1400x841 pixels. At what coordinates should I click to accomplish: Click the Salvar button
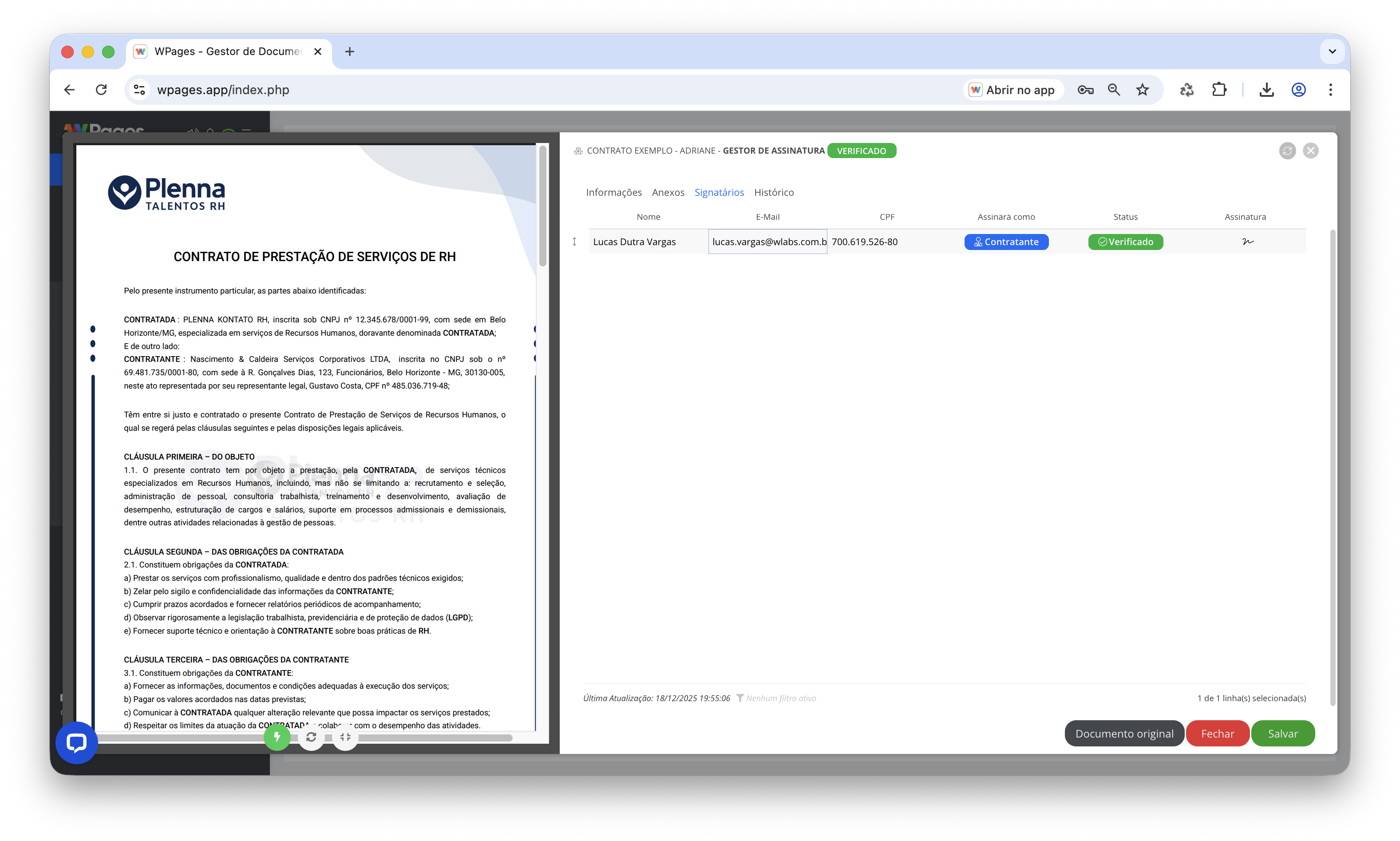pyautogui.click(x=1283, y=734)
